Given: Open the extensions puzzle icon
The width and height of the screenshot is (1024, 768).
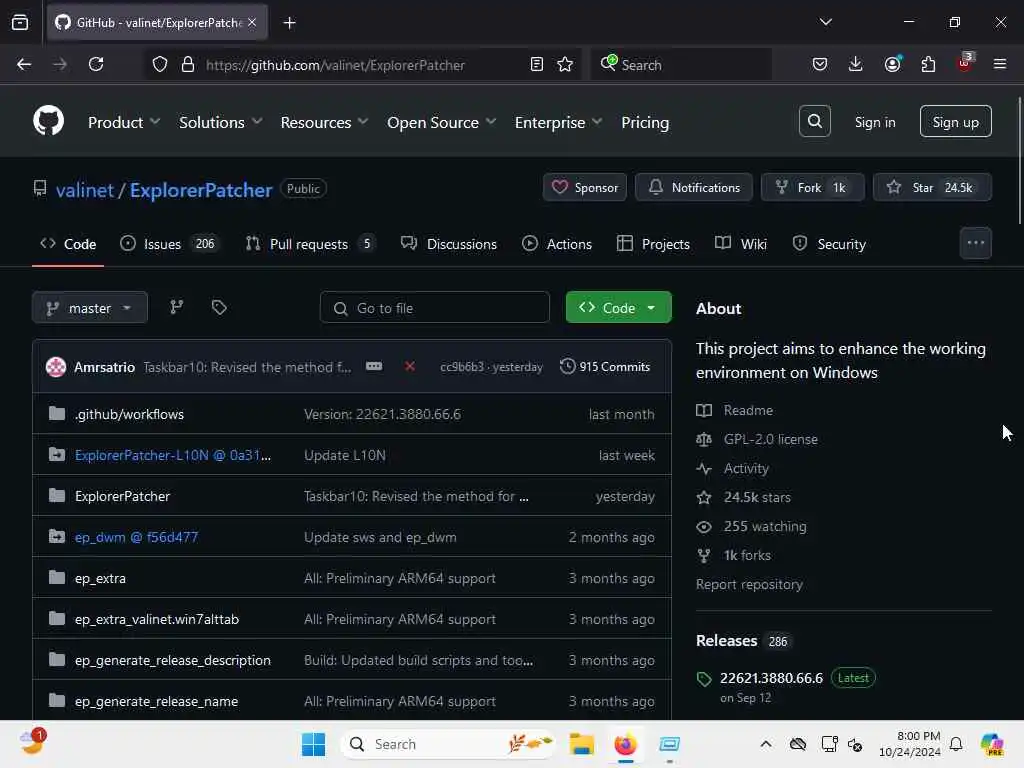Looking at the screenshot, I should coord(928,64).
